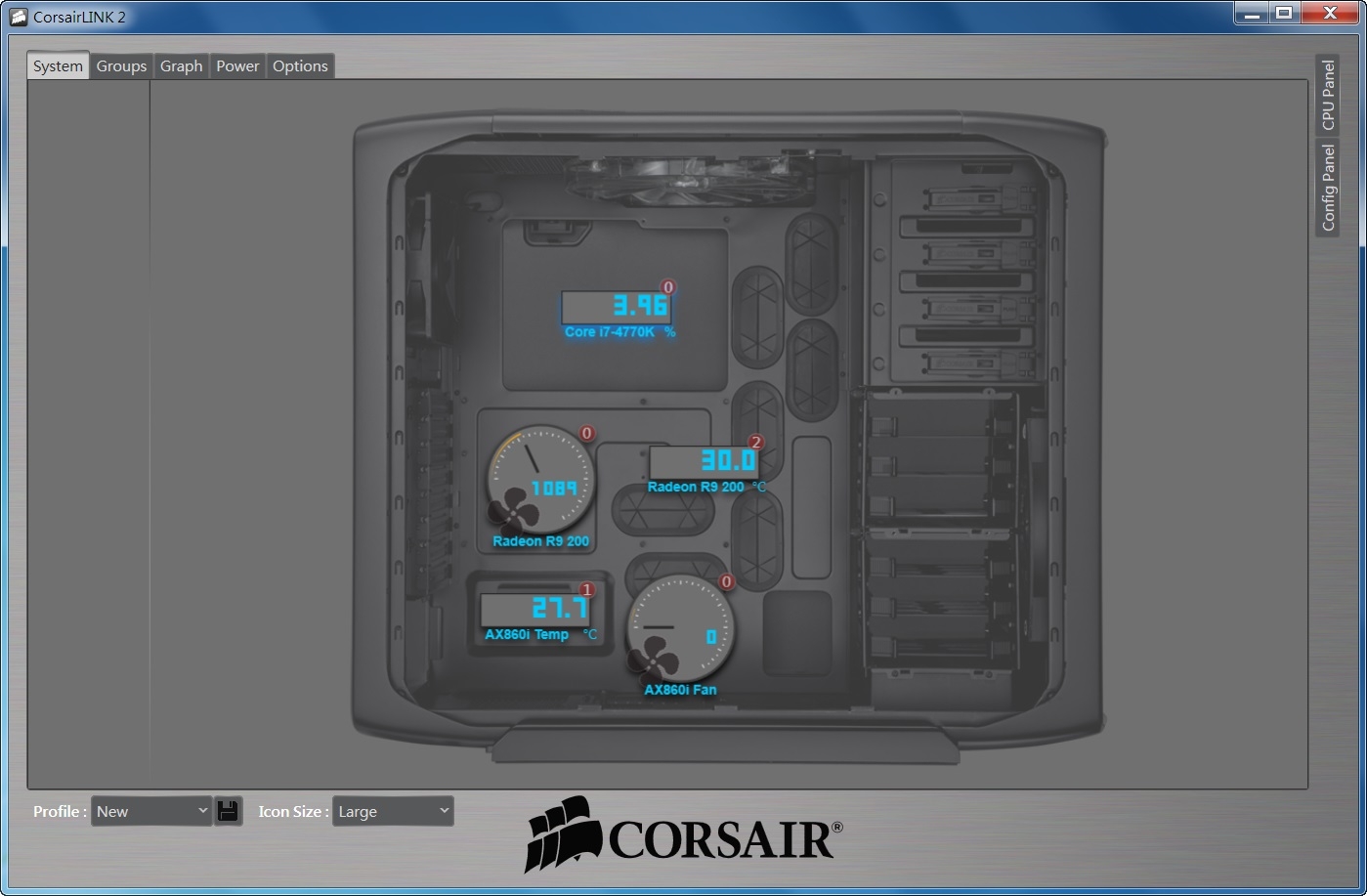Open the Icon Size dropdown showing Large
Screen dimensions: 1367x896
click(393, 811)
